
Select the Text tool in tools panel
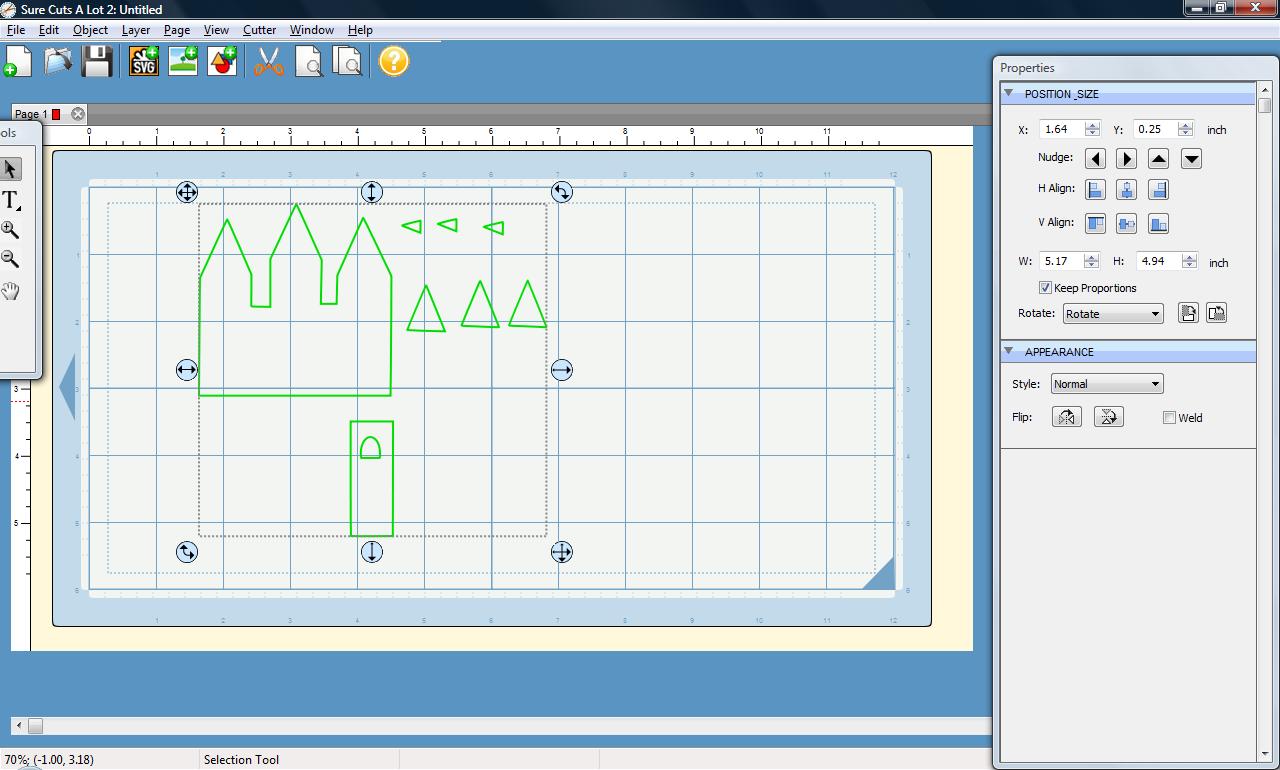pyautogui.click(x=11, y=200)
